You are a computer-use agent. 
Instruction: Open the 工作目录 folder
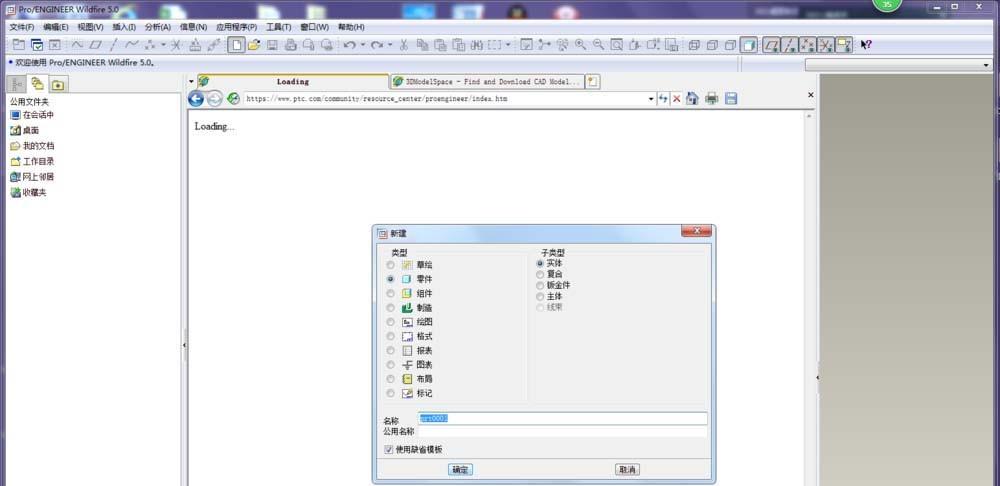point(32,161)
